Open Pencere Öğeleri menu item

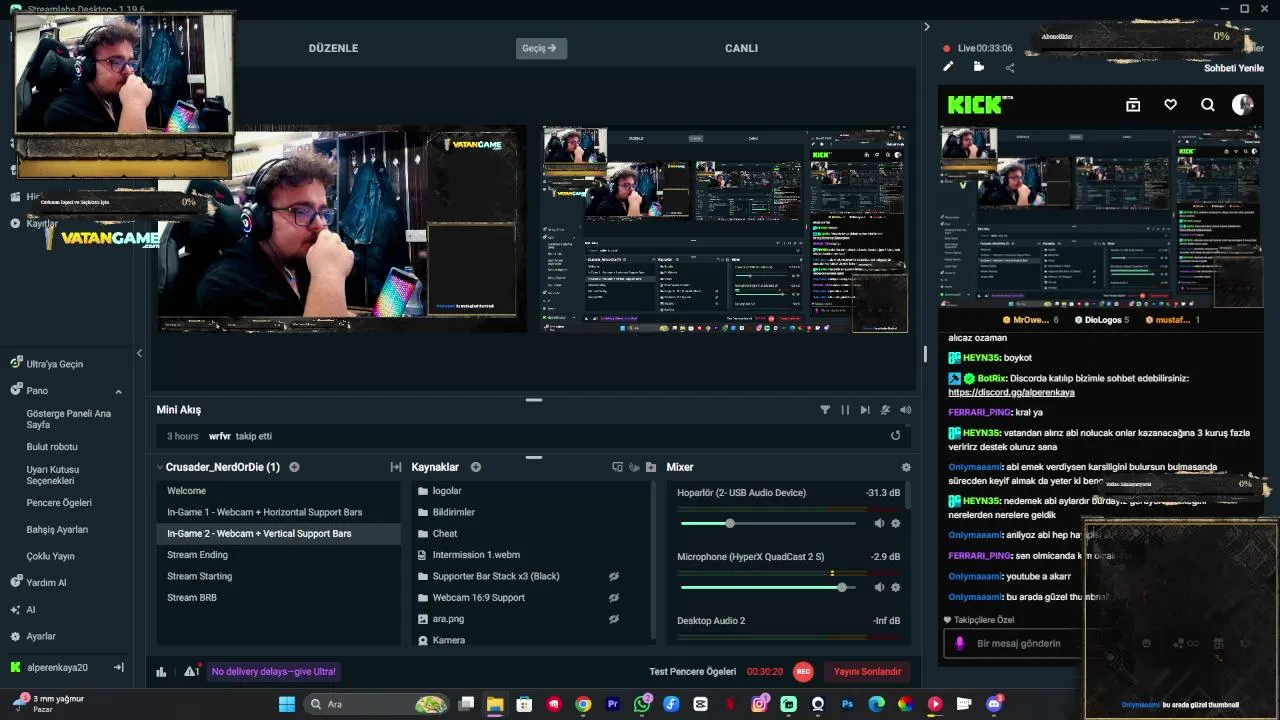59,503
